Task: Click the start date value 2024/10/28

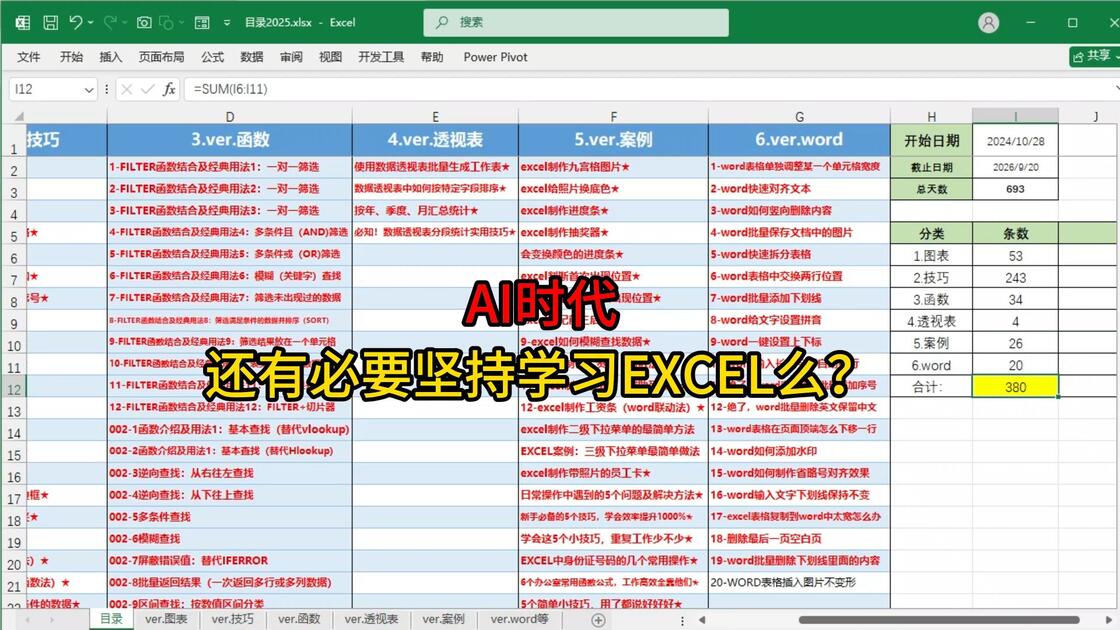Action: coord(1015,141)
